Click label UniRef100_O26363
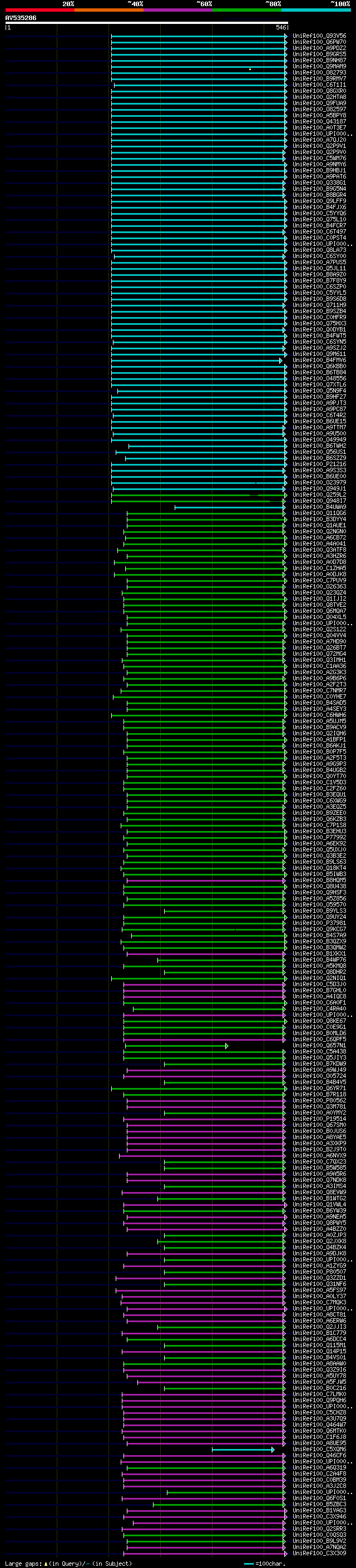The width and height of the screenshot is (356, 1568). (319, 587)
